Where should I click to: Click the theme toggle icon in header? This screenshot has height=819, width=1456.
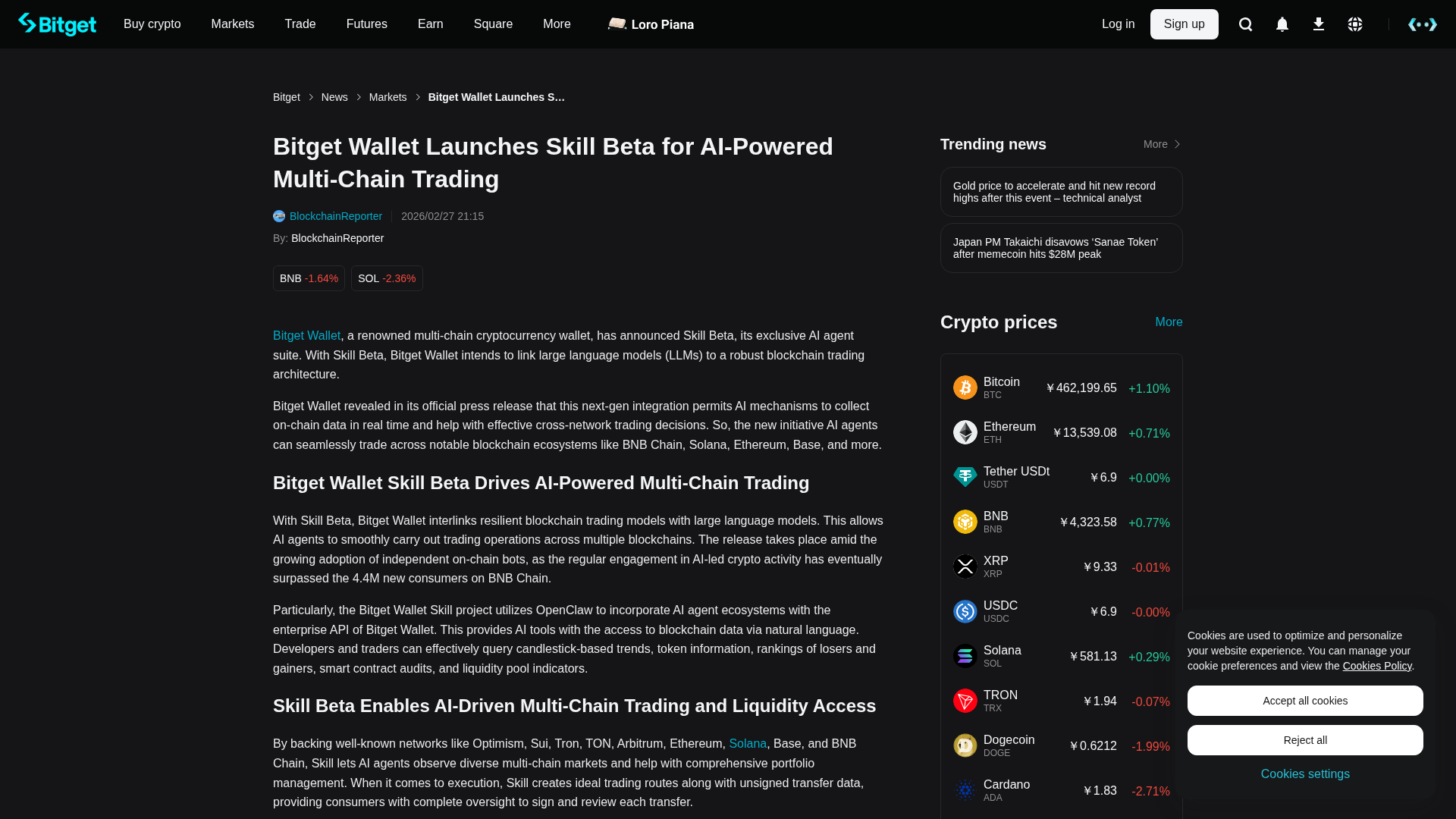1422,24
